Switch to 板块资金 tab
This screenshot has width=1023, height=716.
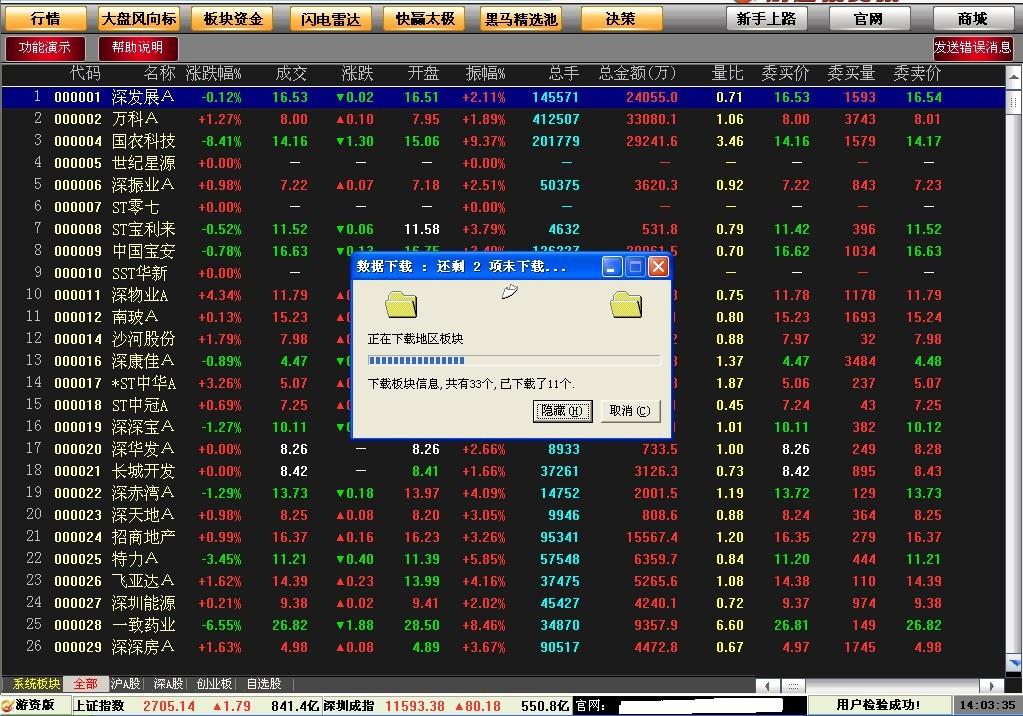(x=233, y=19)
